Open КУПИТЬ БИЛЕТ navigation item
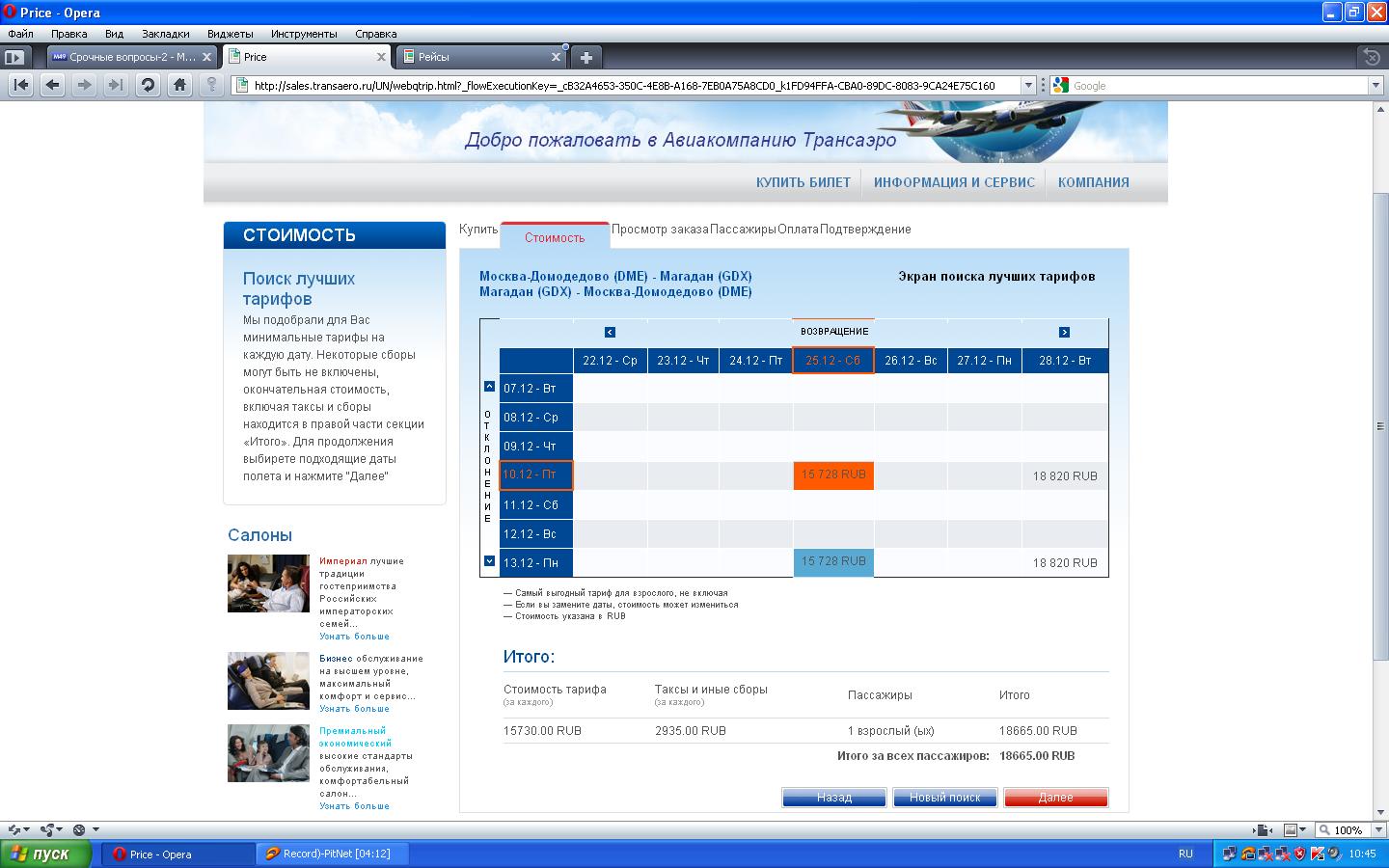Image resolution: width=1389 pixels, height=868 pixels. tap(803, 182)
